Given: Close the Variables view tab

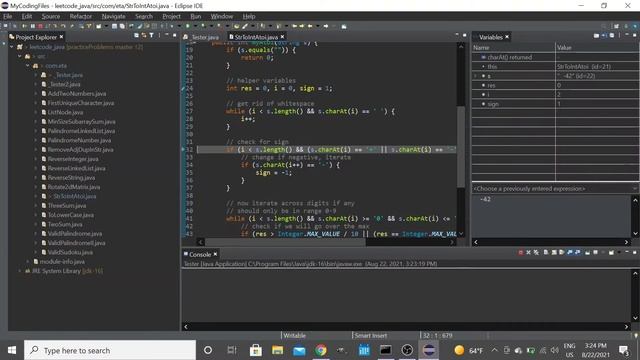Looking at the screenshot, I should 507,37.
